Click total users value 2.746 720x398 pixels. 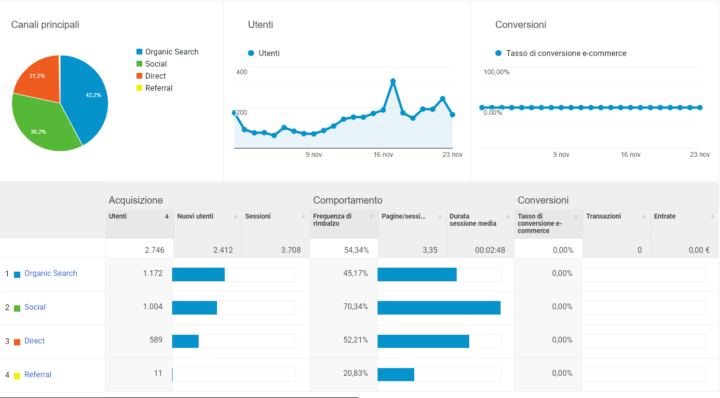(x=154, y=250)
